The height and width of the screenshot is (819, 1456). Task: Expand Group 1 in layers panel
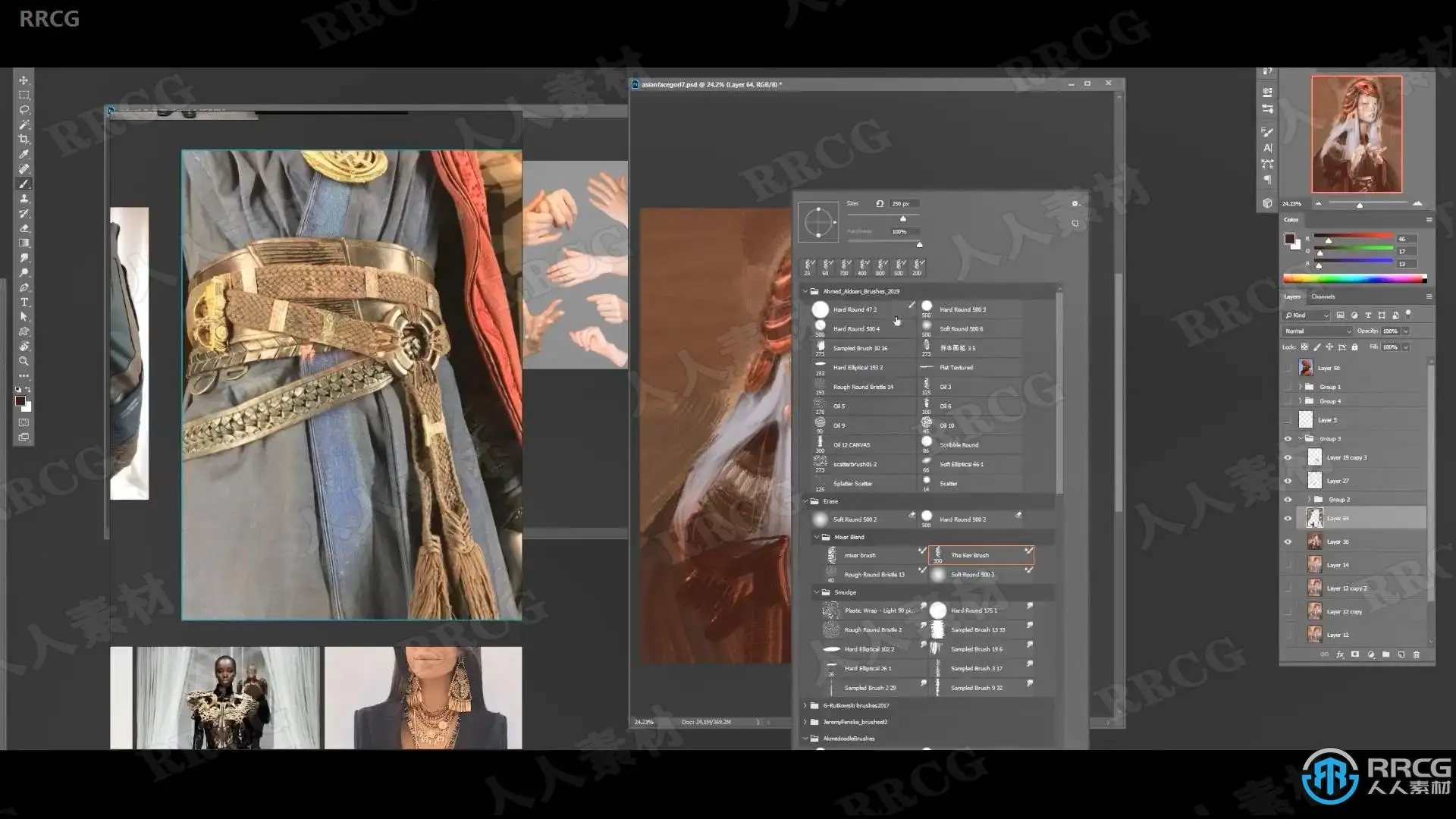[1300, 387]
